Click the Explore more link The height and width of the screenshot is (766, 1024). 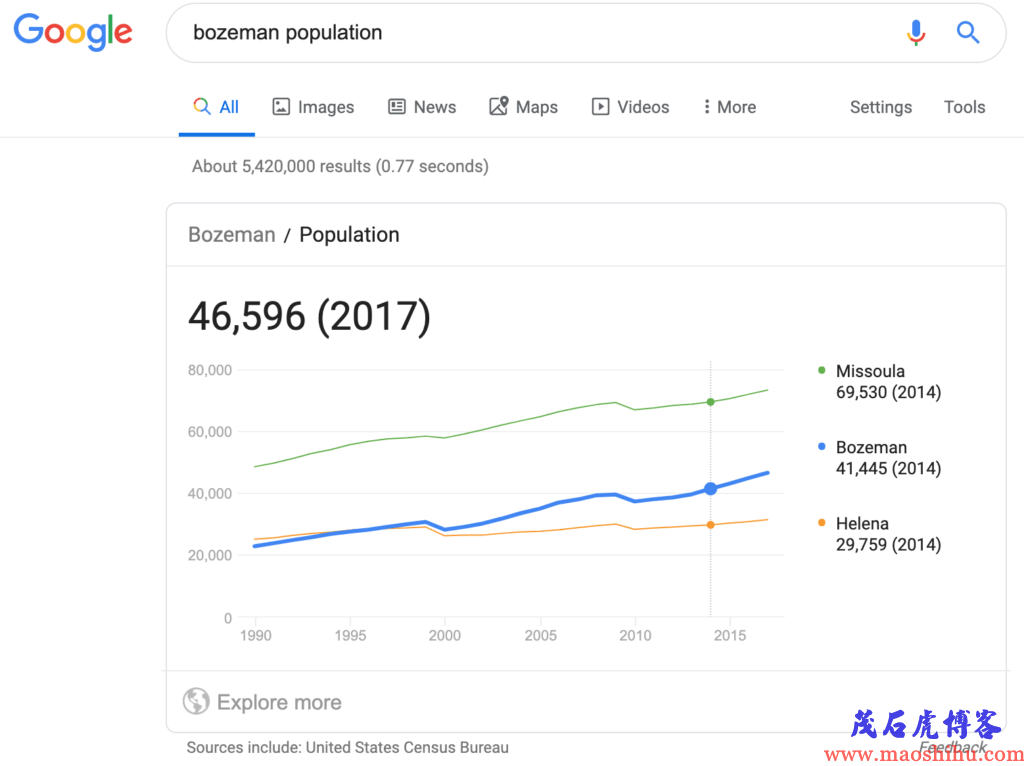coord(279,702)
